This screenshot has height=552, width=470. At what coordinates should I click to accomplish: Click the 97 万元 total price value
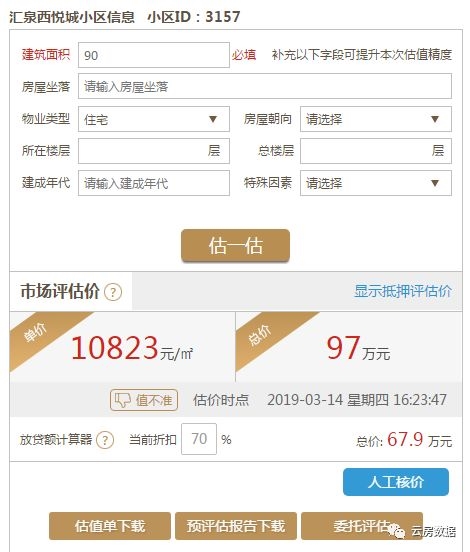[358, 348]
